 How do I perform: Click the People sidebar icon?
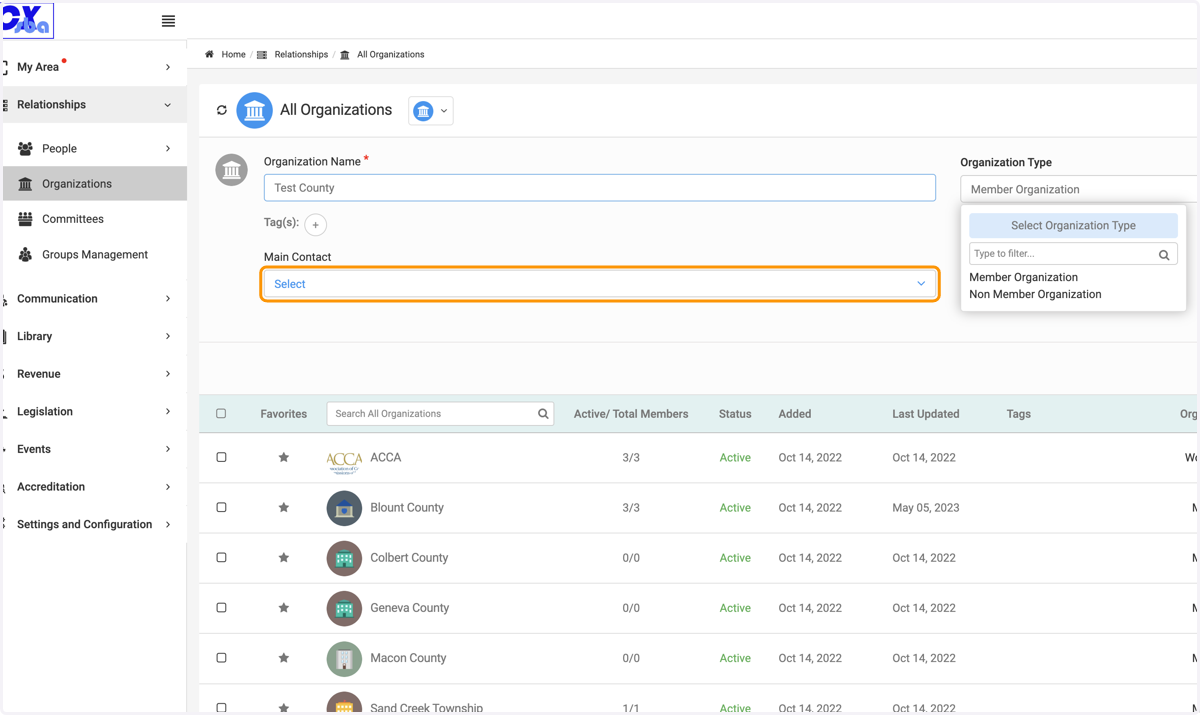(25, 149)
